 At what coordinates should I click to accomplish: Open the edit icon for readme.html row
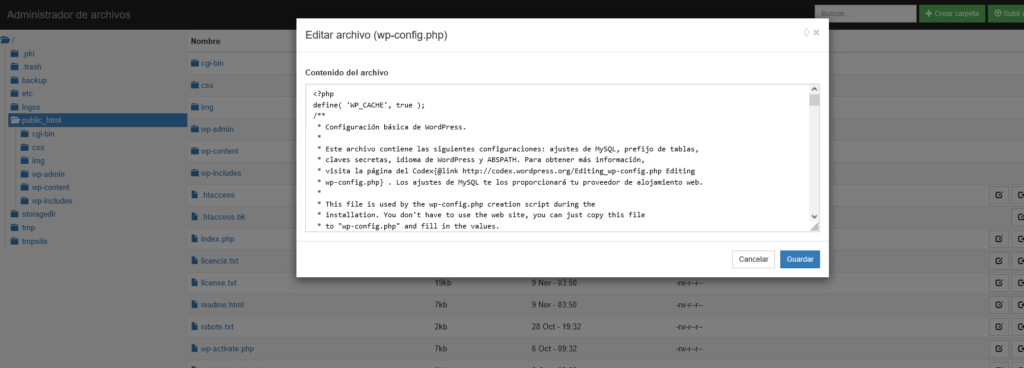998,305
